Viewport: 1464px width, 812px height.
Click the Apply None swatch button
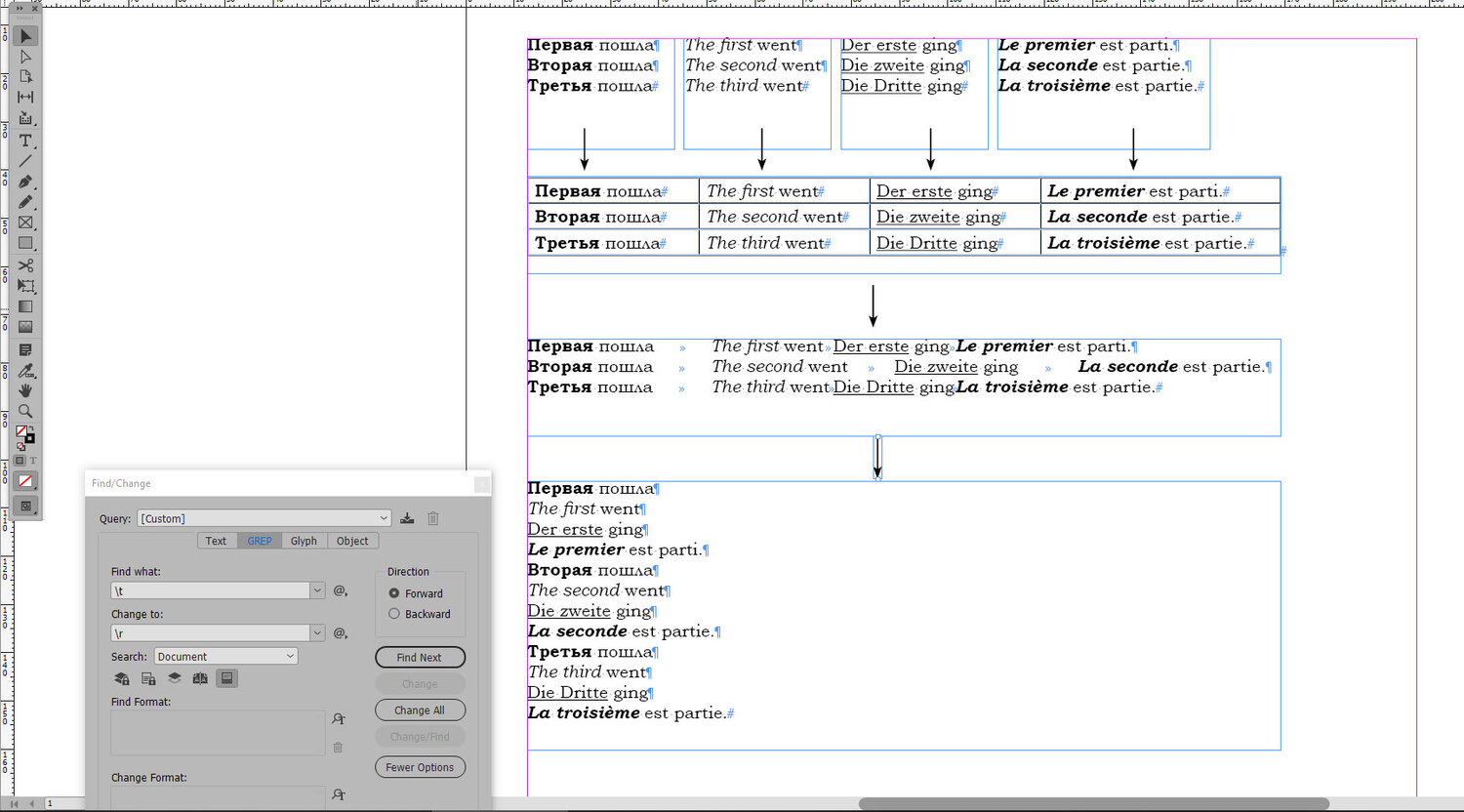pos(26,481)
